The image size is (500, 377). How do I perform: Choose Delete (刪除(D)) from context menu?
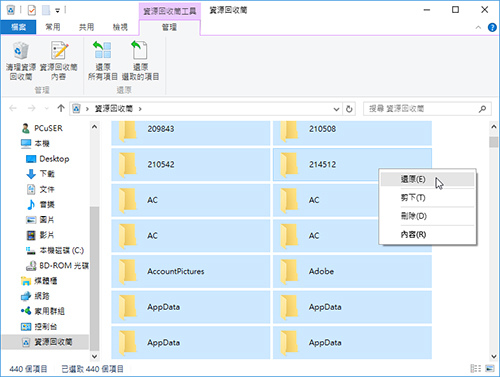point(427,216)
